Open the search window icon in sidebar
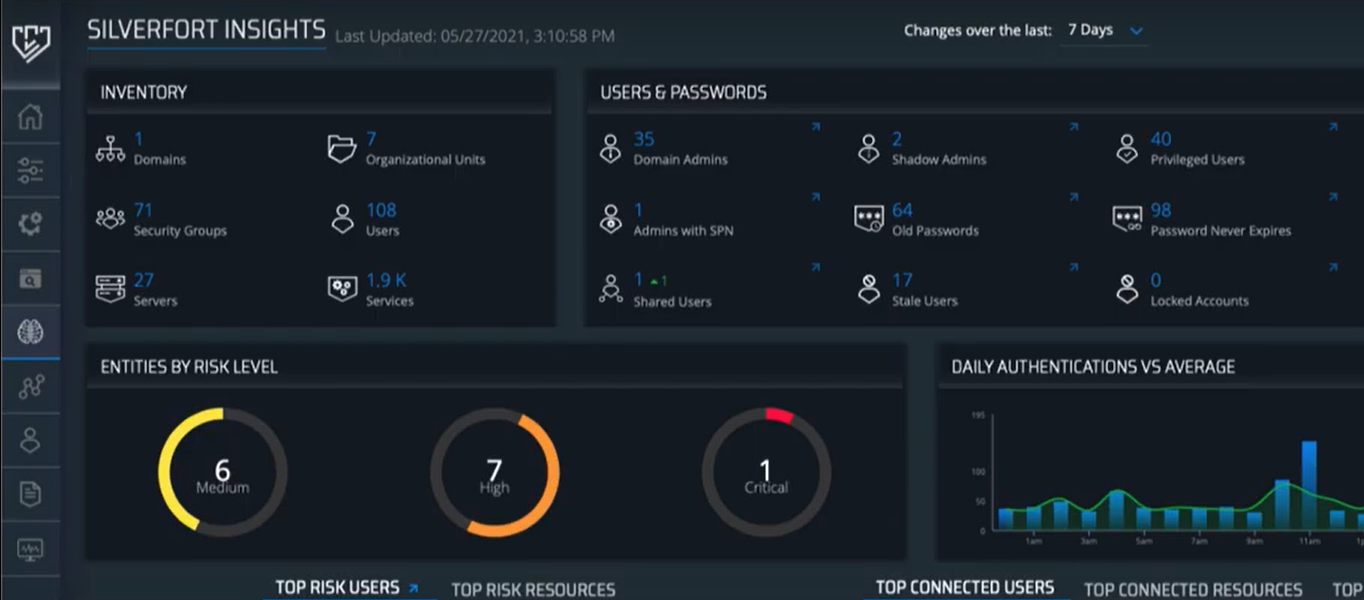The width and height of the screenshot is (1364, 600). click(x=30, y=280)
